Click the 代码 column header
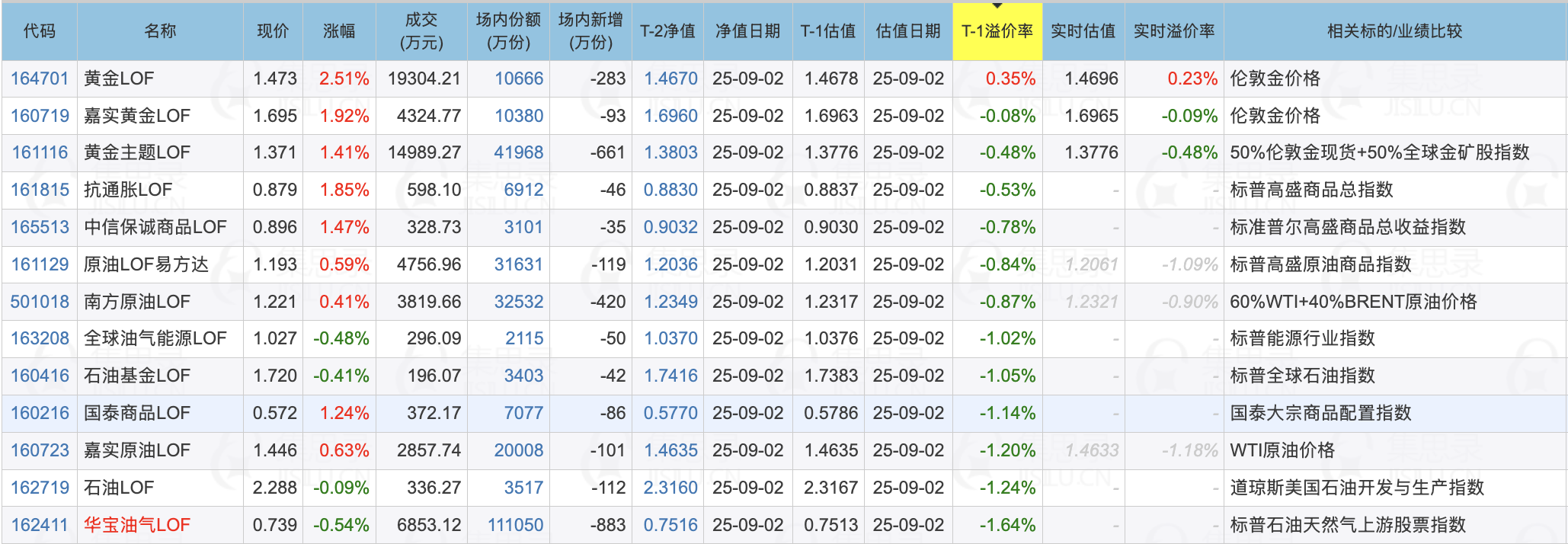This screenshot has width=1568, height=544. [x=40, y=31]
